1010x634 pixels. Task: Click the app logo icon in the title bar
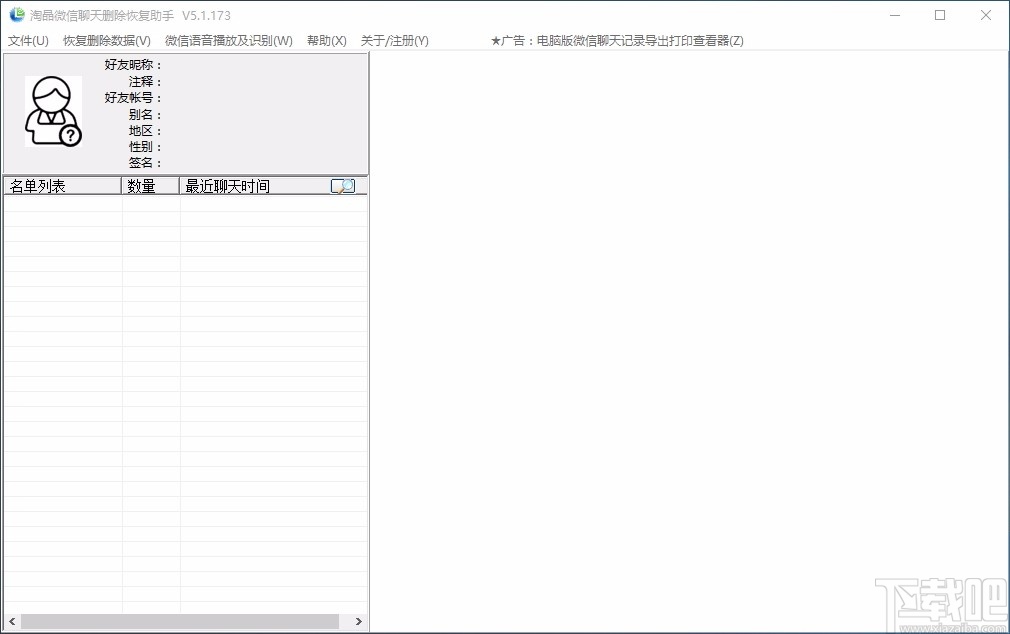[17, 15]
